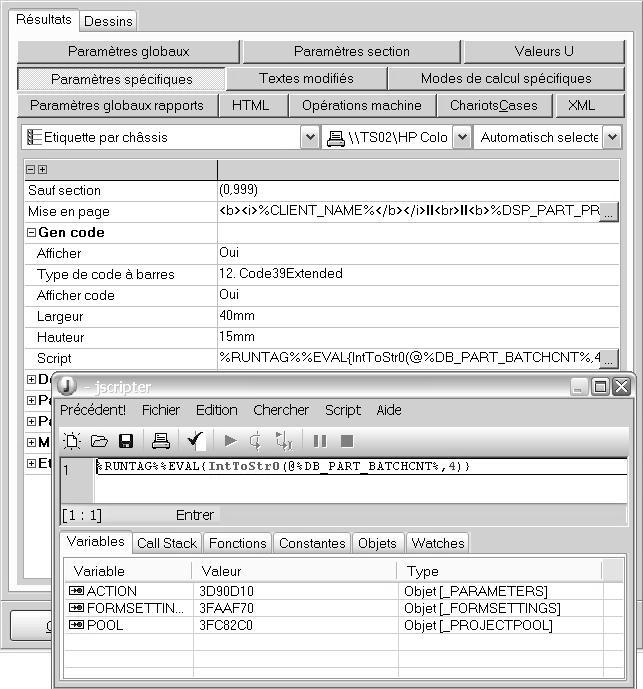
Task: Open the Etiquette par châssis dropdown
Action: (x=310, y=137)
